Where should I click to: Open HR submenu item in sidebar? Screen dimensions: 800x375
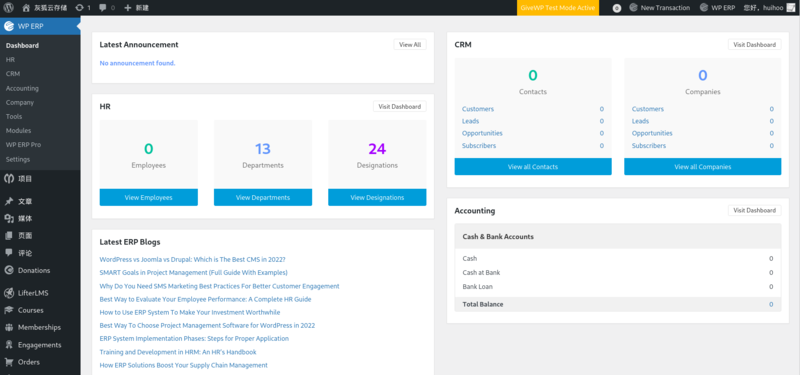click(10, 60)
